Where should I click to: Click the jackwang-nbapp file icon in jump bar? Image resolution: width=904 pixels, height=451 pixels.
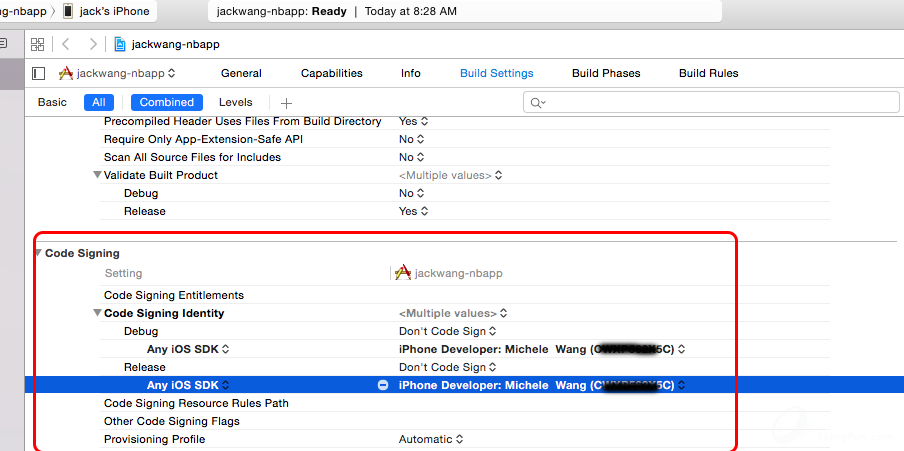(120, 44)
